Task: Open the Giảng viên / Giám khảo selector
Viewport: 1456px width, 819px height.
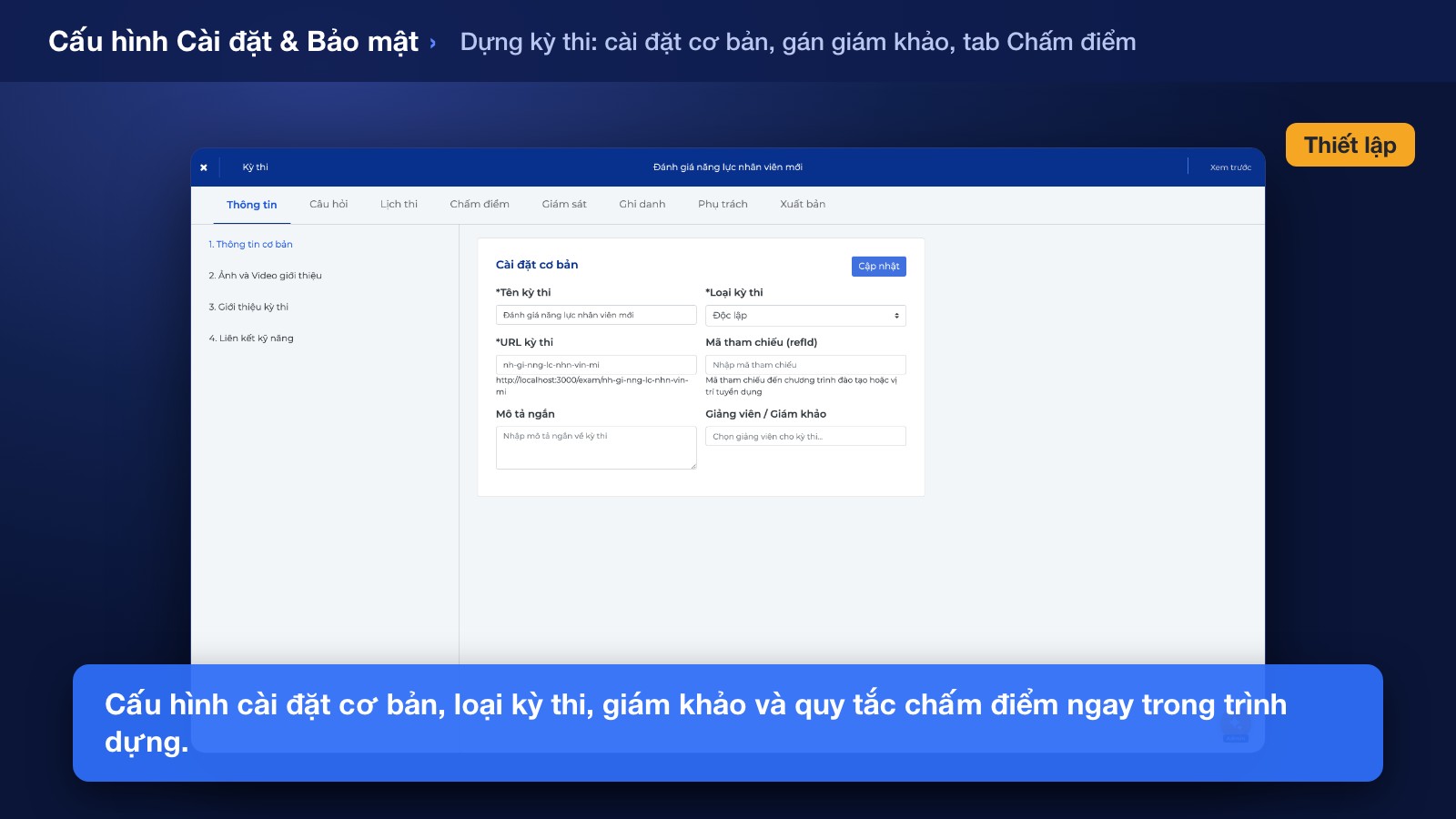Action: 805,436
